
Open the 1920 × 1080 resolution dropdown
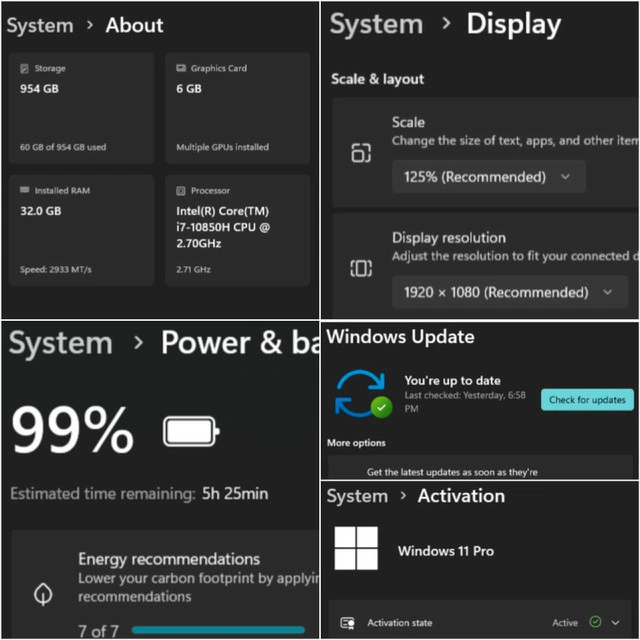point(510,292)
